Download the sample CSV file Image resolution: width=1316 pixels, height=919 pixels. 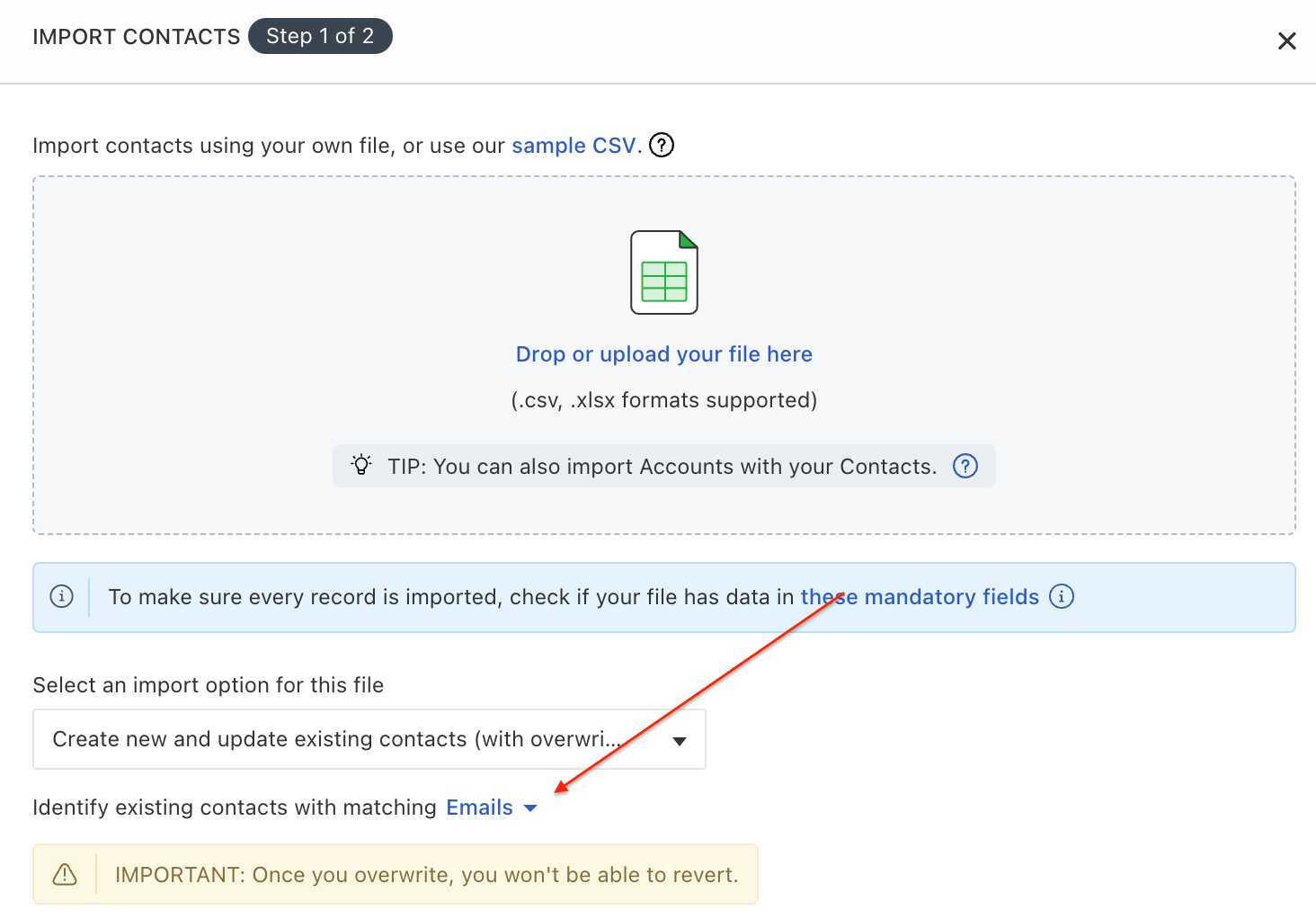coord(574,146)
